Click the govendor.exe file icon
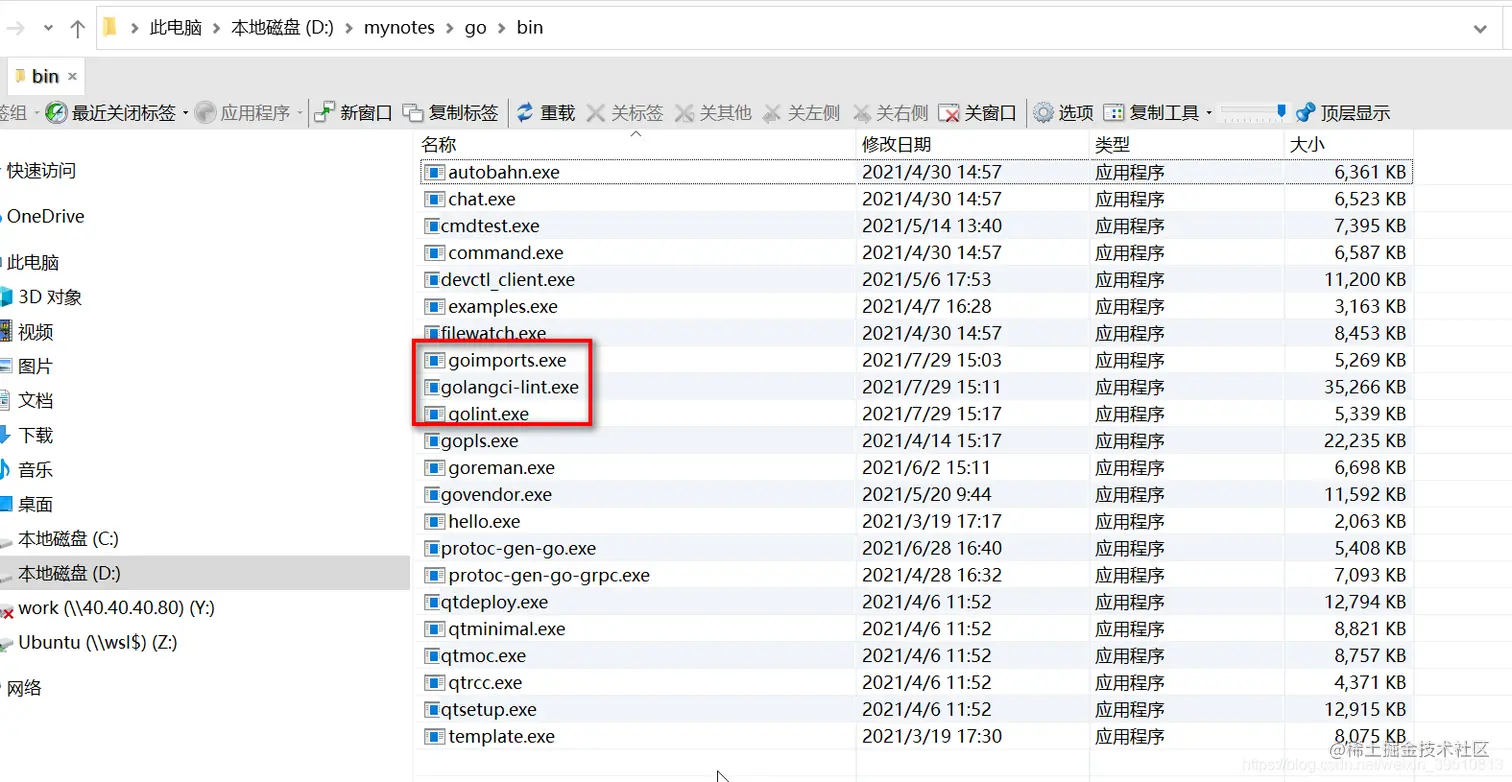The image size is (1512, 782). tap(432, 495)
